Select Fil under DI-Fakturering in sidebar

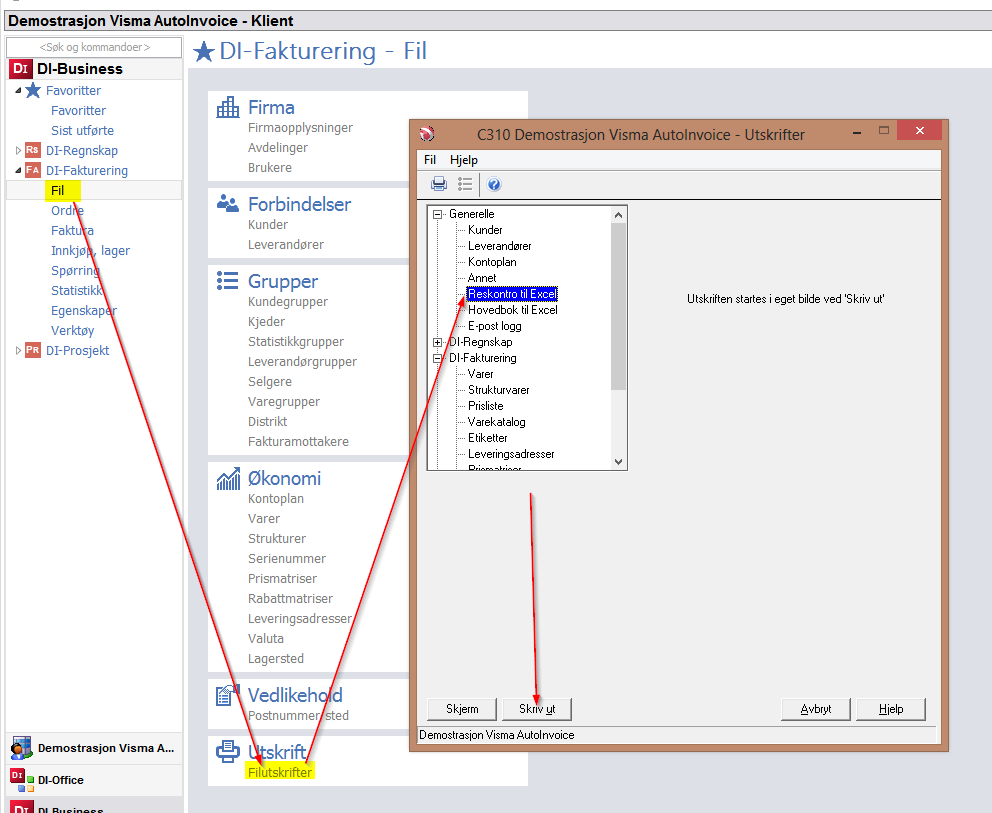click(58, 190)
